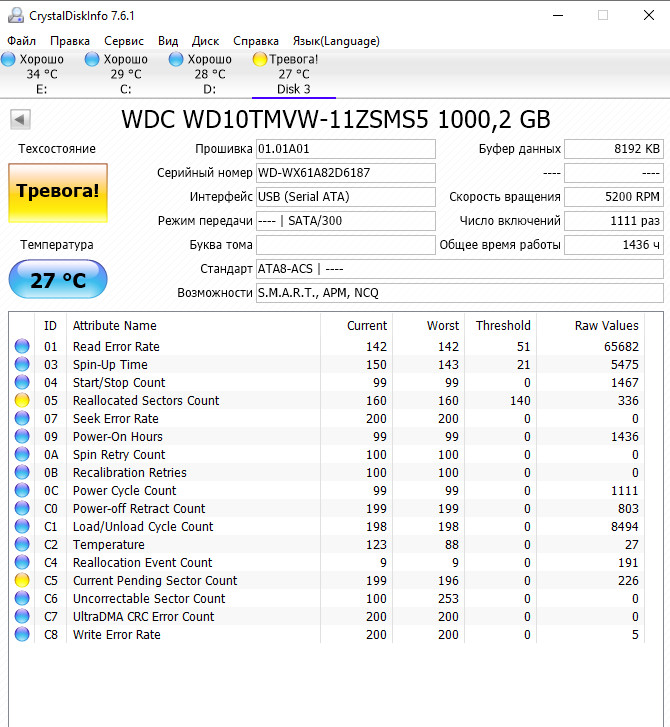The height and width of the screenshot is (727, 670).
Task: Click the previous disk arrow button
Action: click(20, 120)
